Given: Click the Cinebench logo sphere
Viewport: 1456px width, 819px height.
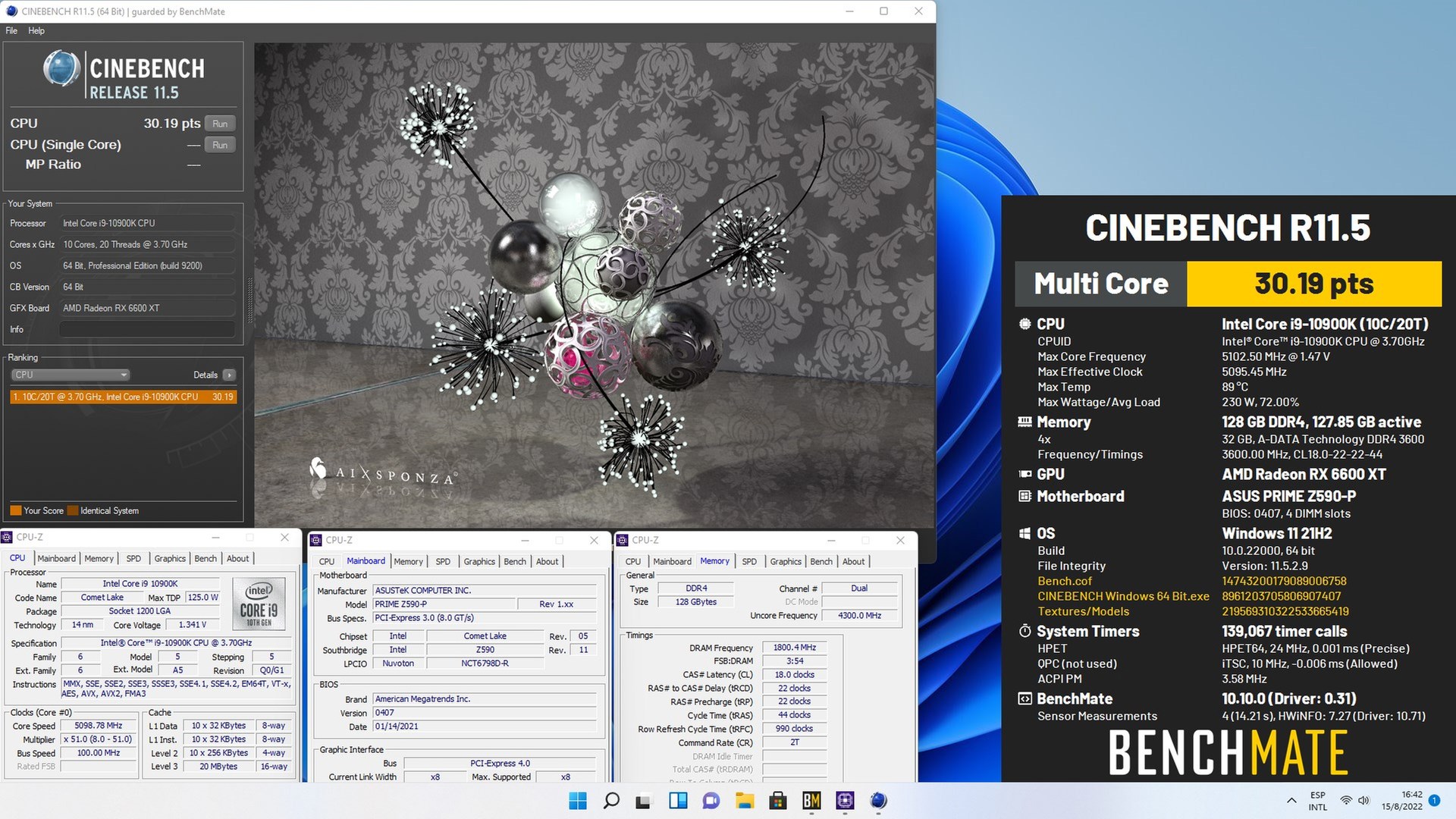Looking at the screenshot, I should pos(61,68).
